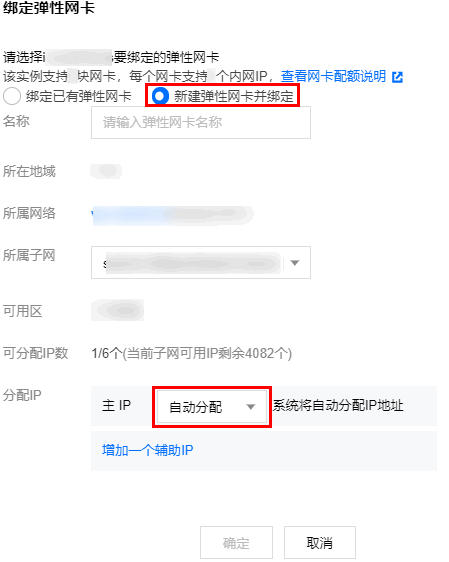Click the 分配IP section label
Viewport: 449px width, 562px height.
22,395
